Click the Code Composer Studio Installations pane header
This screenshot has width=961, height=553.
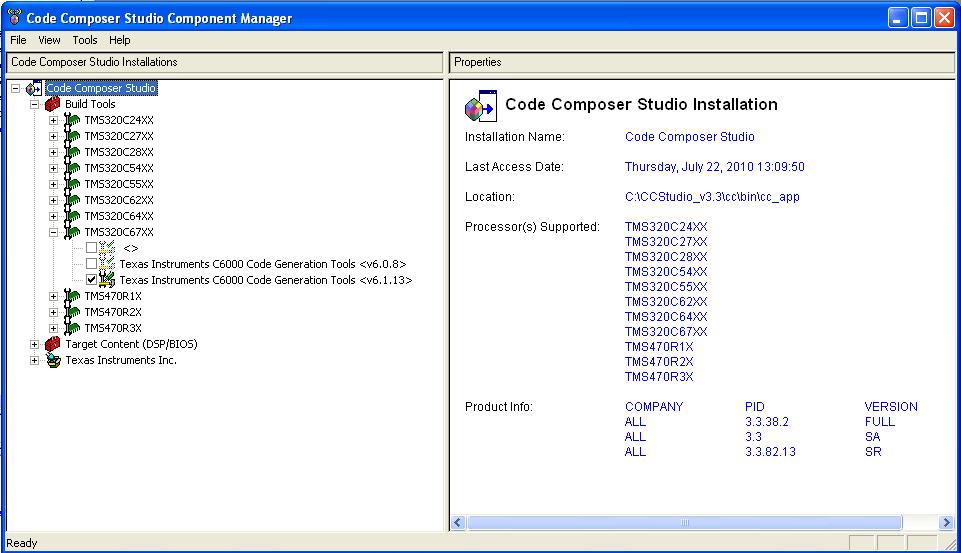[x=224, y=62]
